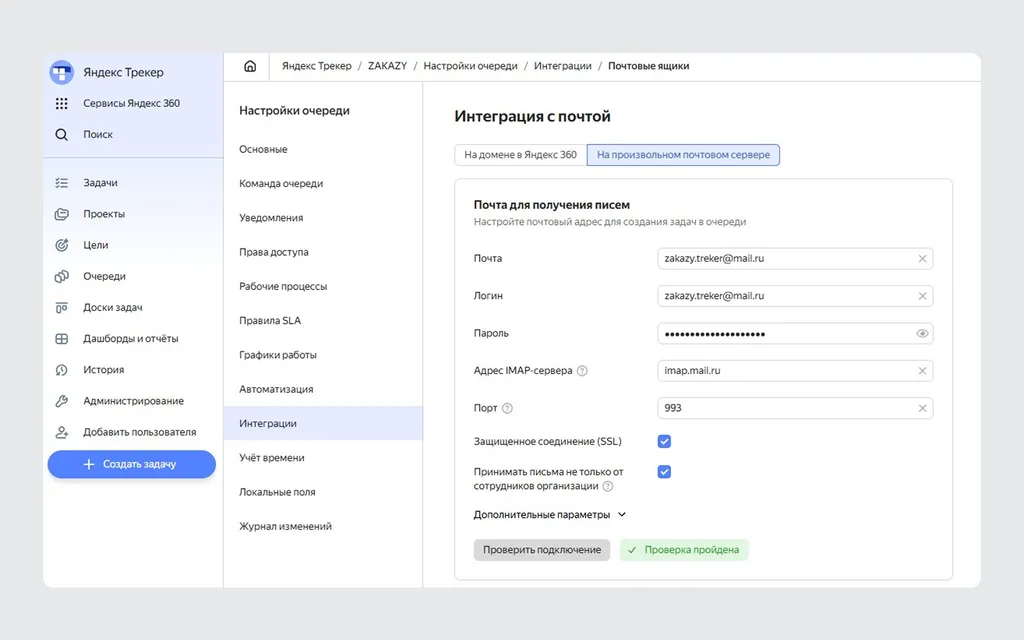Toggle accepting mail from non-employees checkbox

click(x=664, y=472)
